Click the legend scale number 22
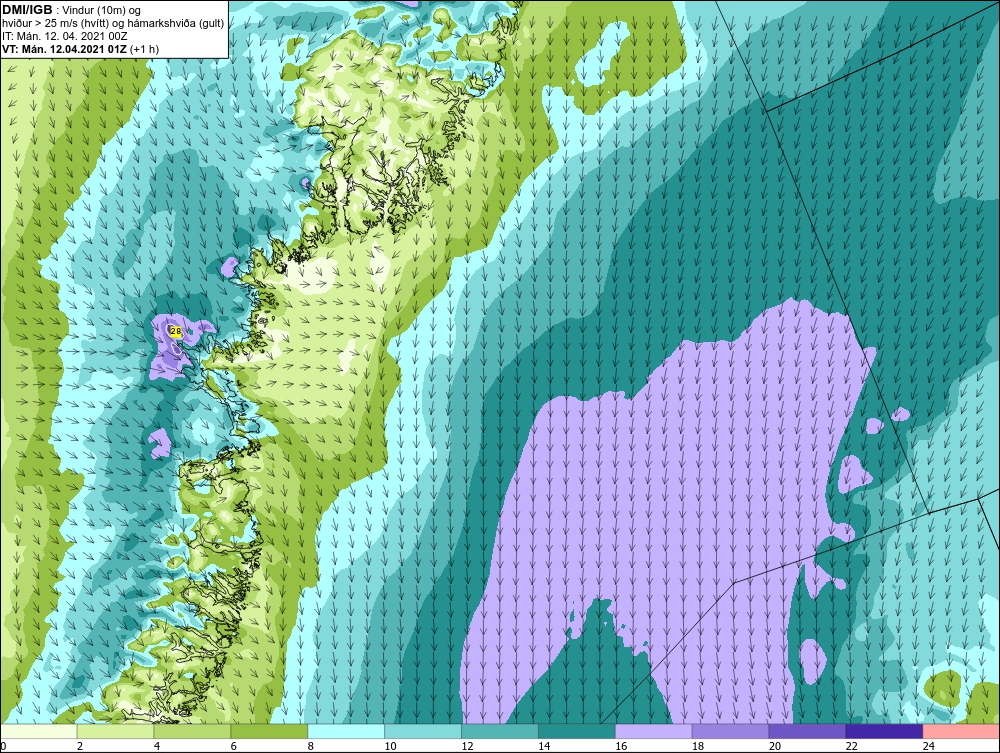Viewport: 1000px width, 753px height. click(x=851, y=746)
